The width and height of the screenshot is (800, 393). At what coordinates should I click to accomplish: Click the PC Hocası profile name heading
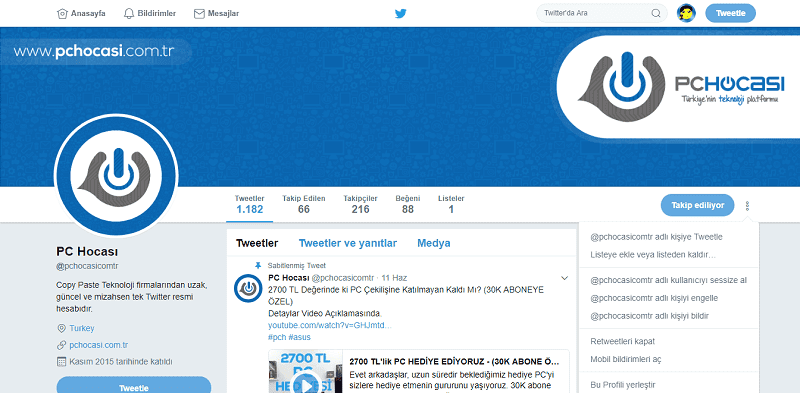point(87,252)
